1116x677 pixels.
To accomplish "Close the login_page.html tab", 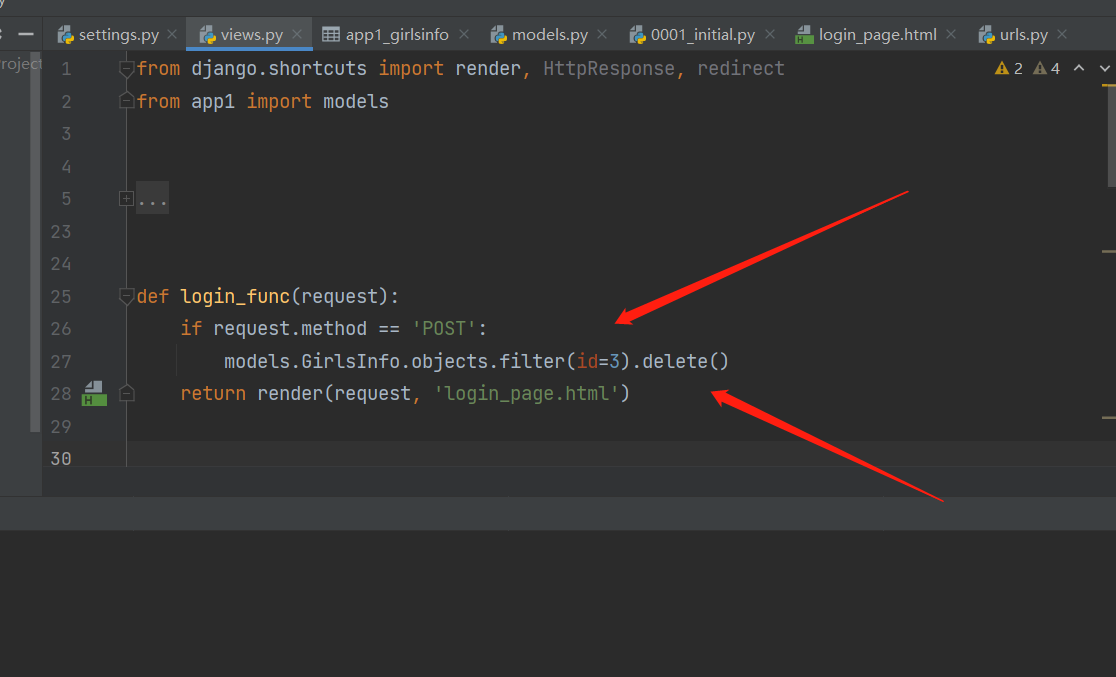I will 951,34.
